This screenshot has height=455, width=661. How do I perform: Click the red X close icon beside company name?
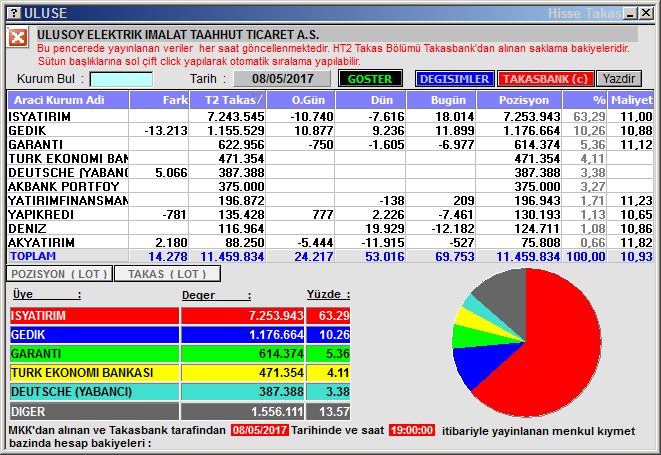tap(18, 38)
